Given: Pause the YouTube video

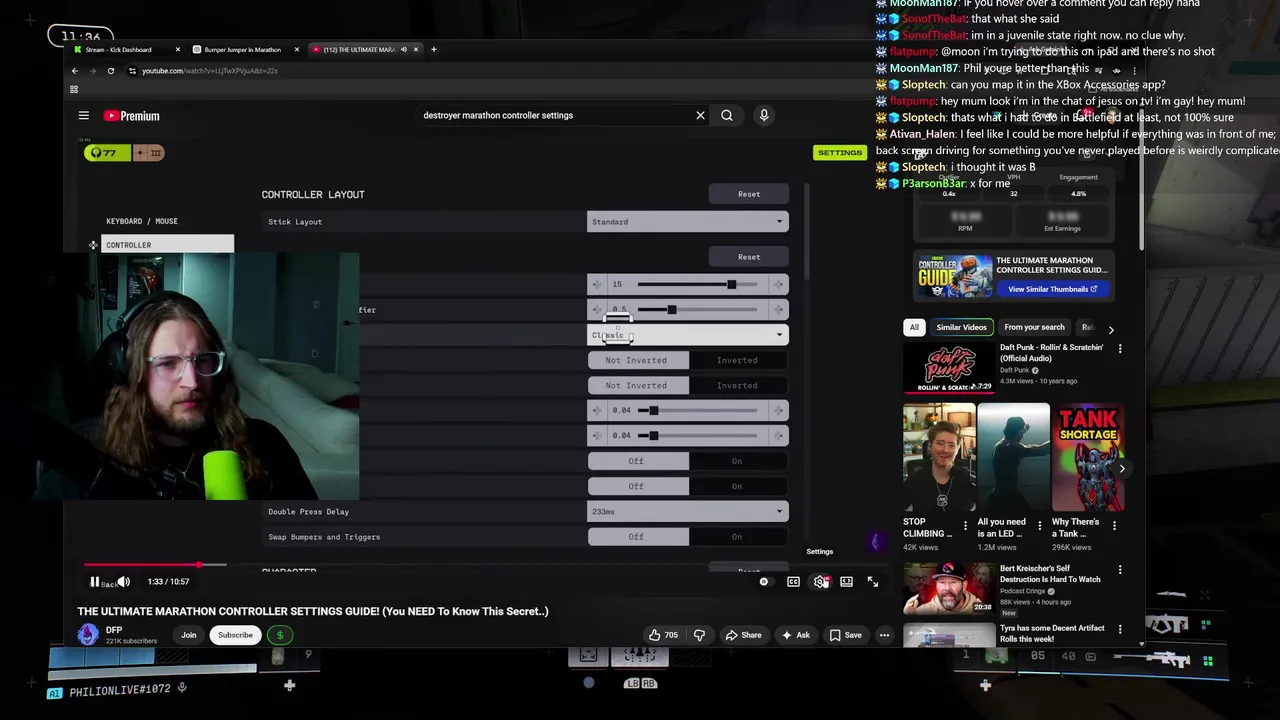Looking at the screenshot, I should point(95,582).
